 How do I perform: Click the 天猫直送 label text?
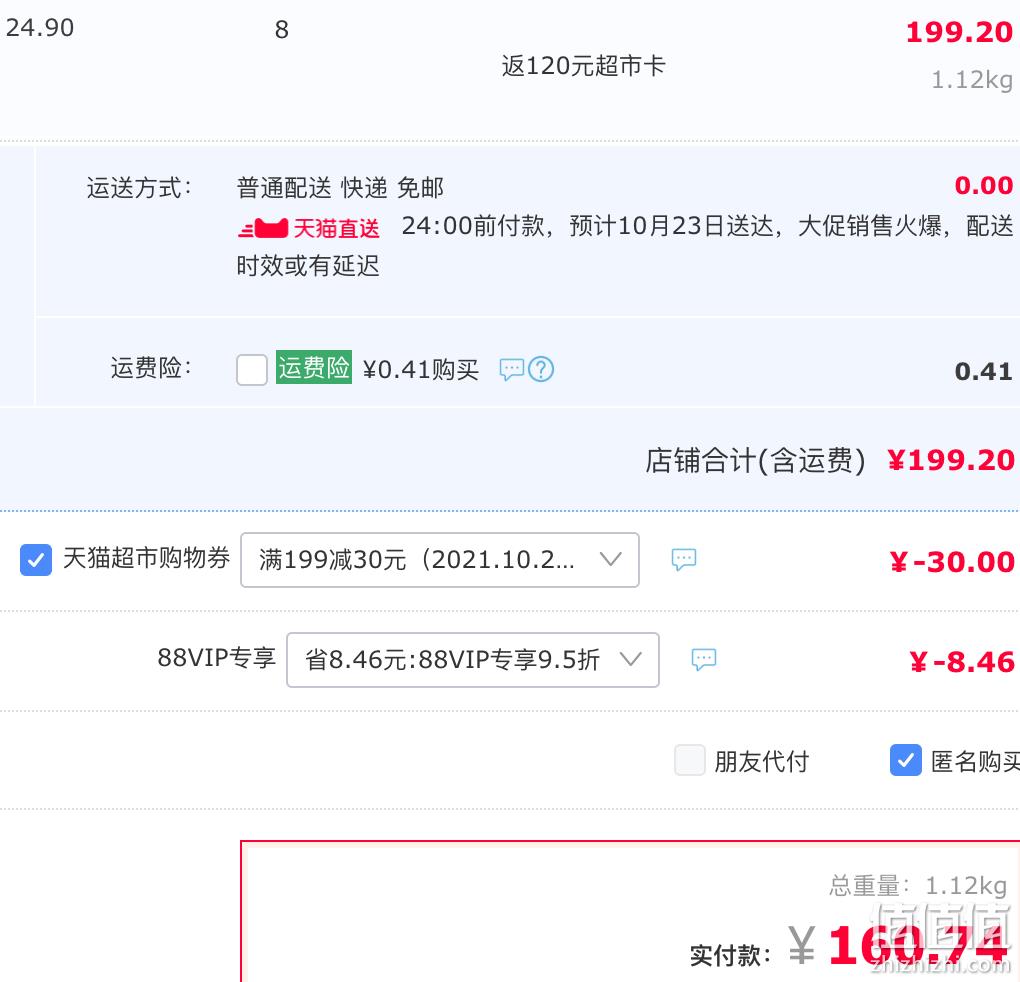pos(336,228)
